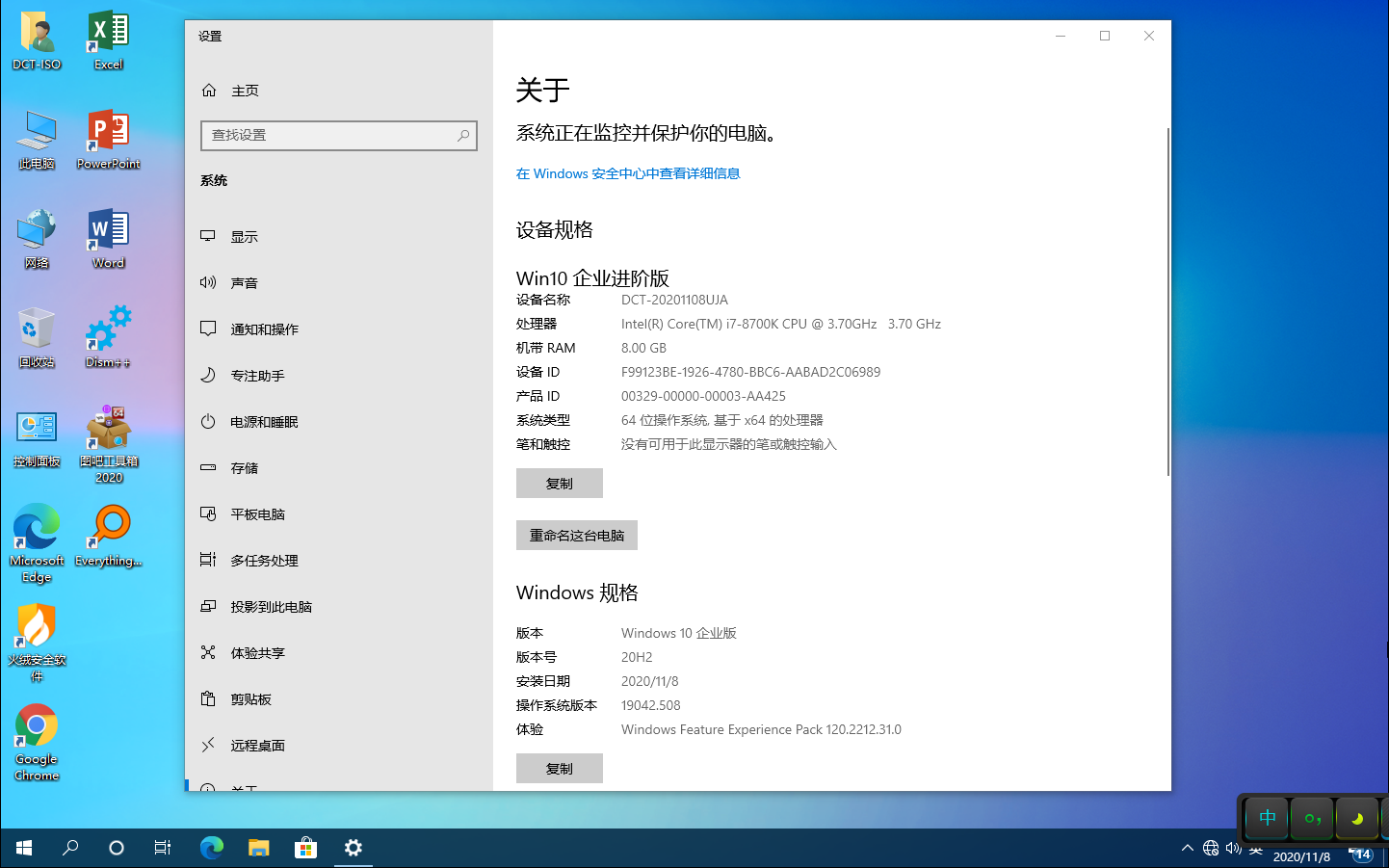Launch Microsoft Store from the taskbar
The image size is (1389, 868).
tap(305, 848)
